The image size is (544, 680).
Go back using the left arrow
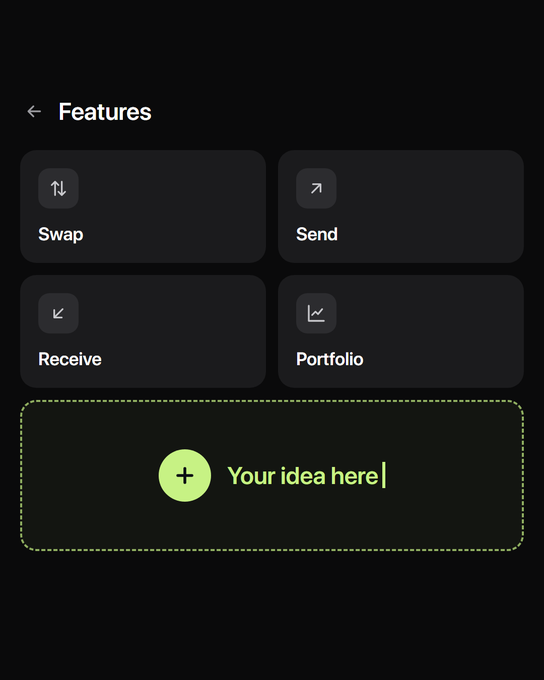tap(34, 111)
